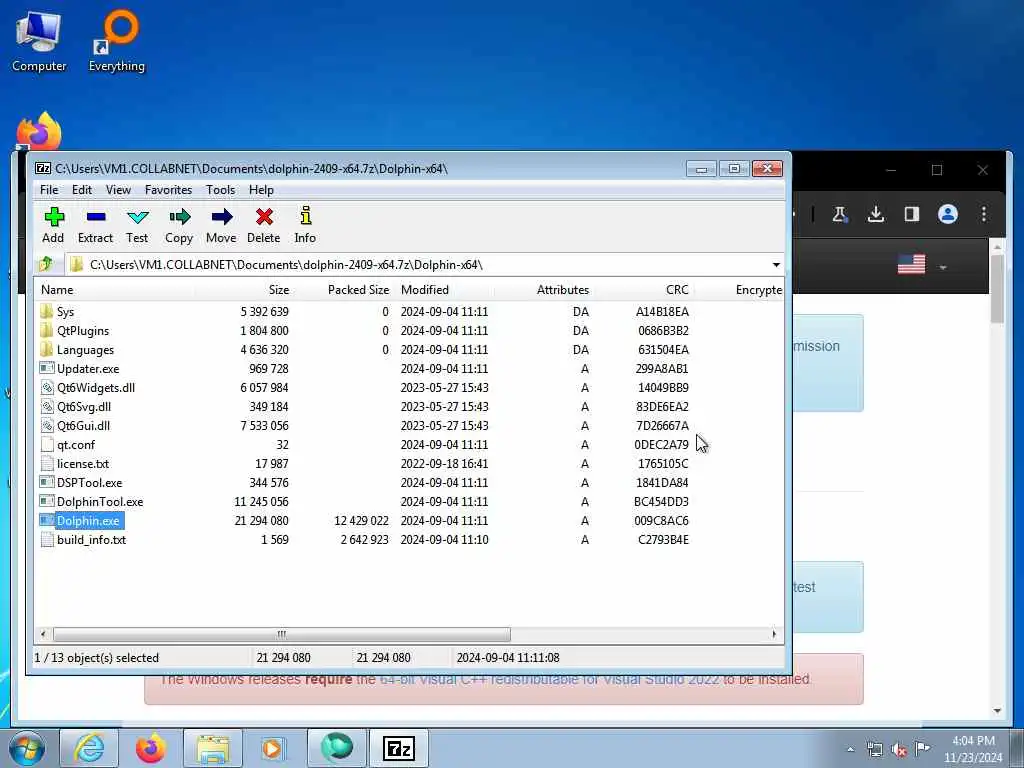Click the network tray icon
The image size is (1024, 768).
point(874,750)
